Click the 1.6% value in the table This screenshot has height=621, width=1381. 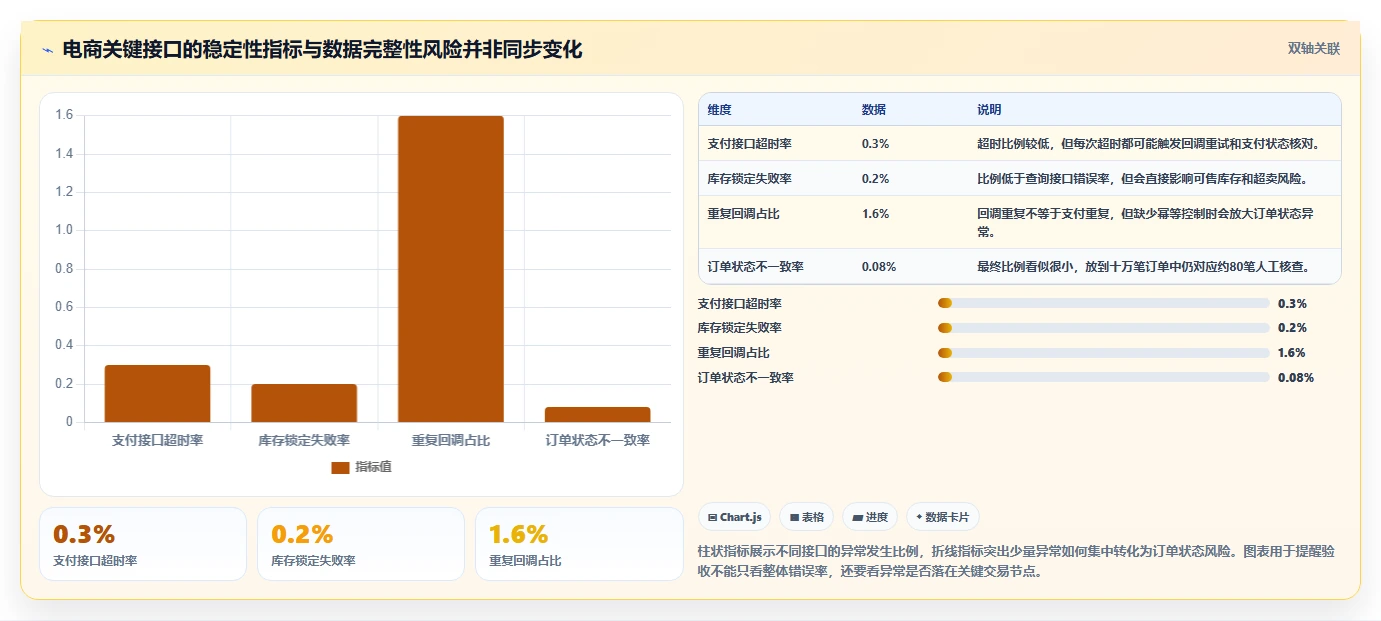coord(875,214)
